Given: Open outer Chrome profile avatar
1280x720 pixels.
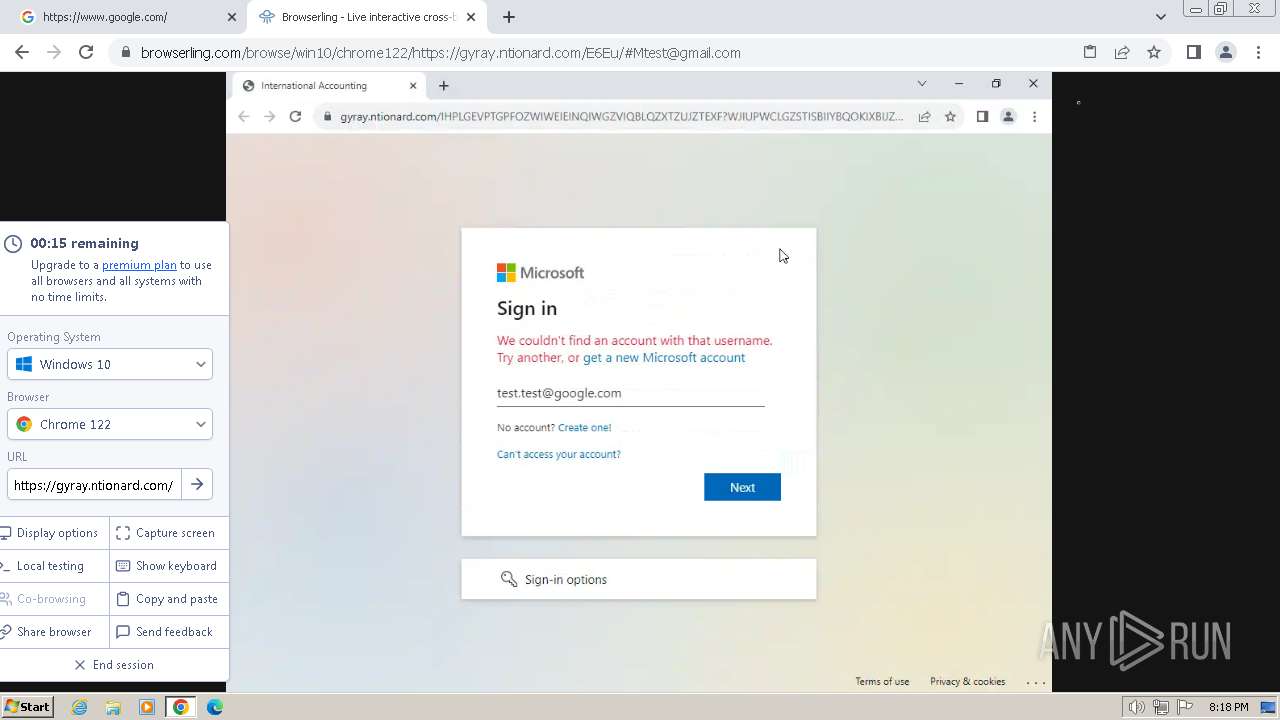Looking at the screenshot, I should [1226, 53].
